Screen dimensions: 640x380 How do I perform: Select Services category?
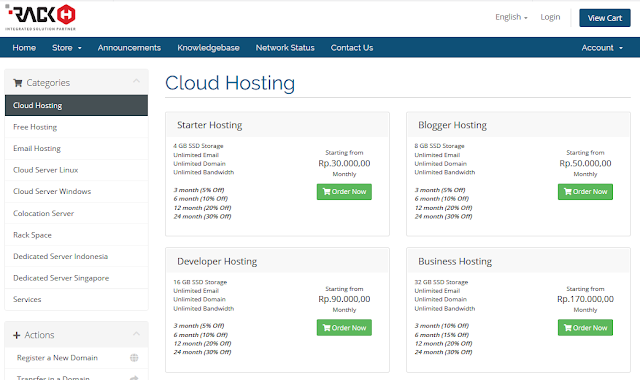[x=76, y=300]
